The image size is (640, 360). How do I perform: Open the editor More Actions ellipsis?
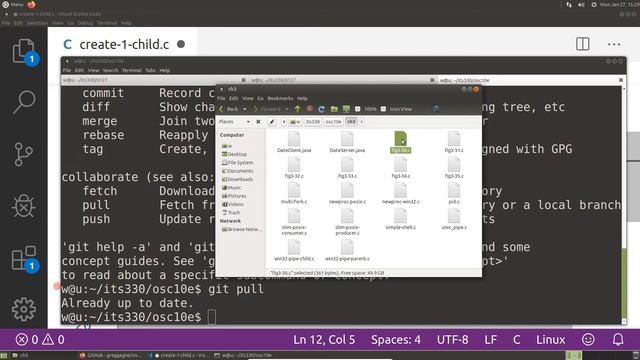point(614,44)
